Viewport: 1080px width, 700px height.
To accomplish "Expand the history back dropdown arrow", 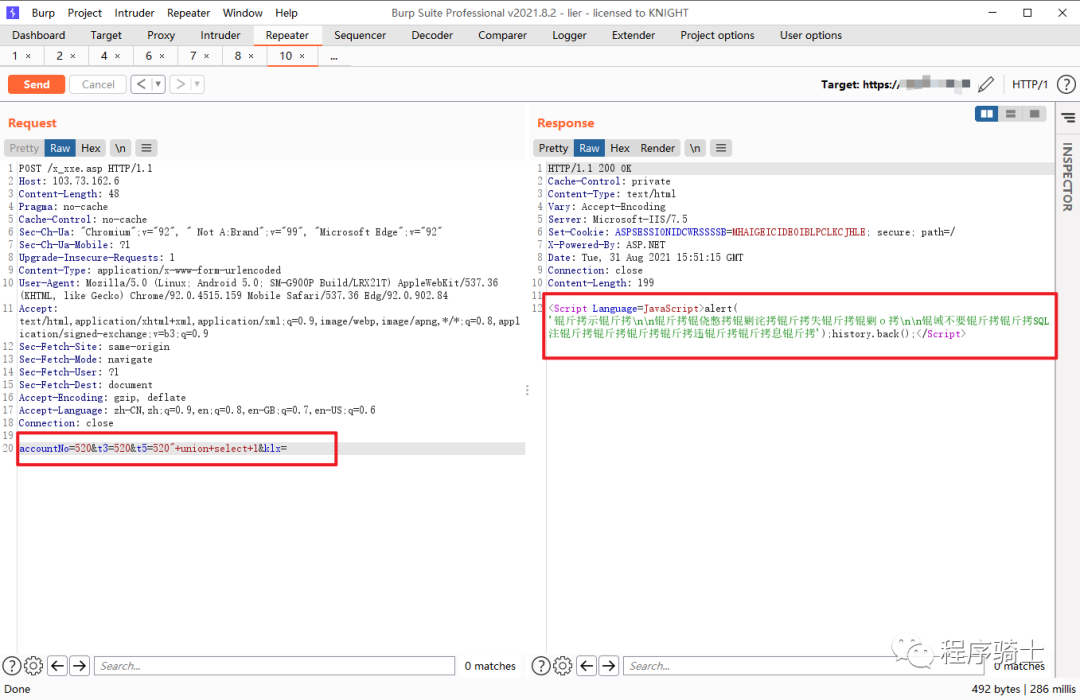I will pos(158,85).
